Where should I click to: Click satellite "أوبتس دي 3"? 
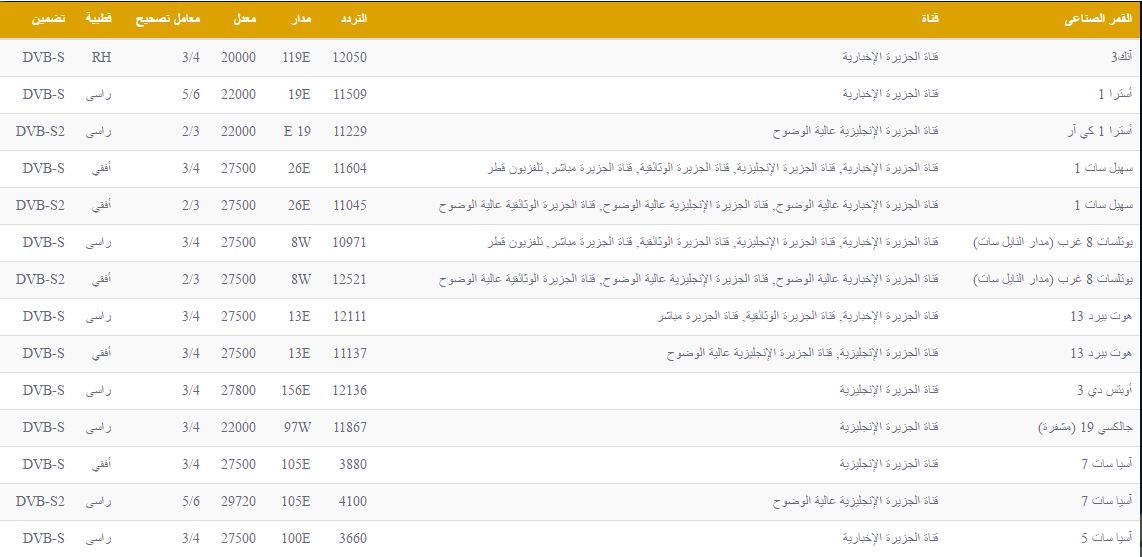[1106, 391]
